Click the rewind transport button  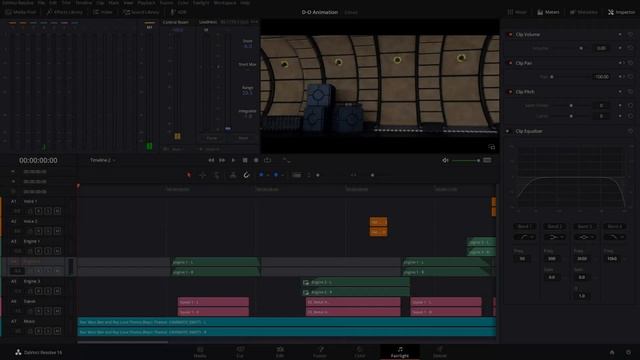click(x=211, y=160)
